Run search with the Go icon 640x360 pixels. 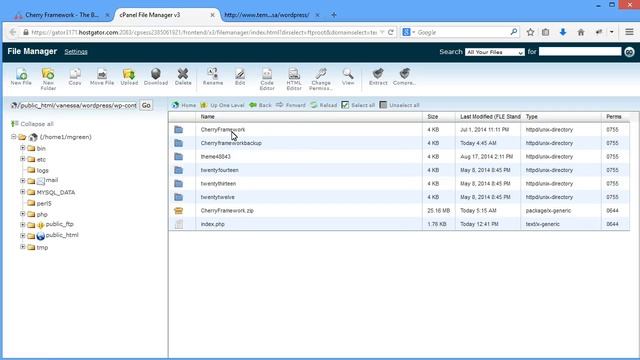point(629,52)
